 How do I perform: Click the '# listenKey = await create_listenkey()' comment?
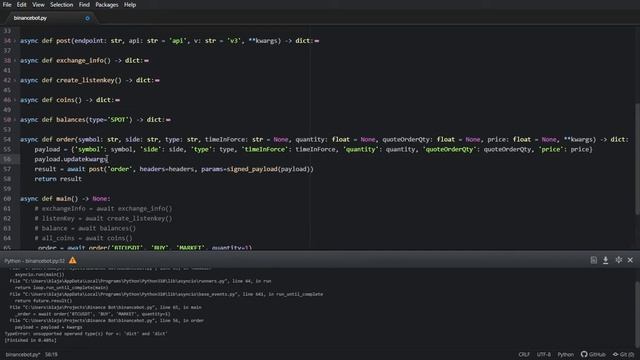pyautogui.click(x=103, y=218)
